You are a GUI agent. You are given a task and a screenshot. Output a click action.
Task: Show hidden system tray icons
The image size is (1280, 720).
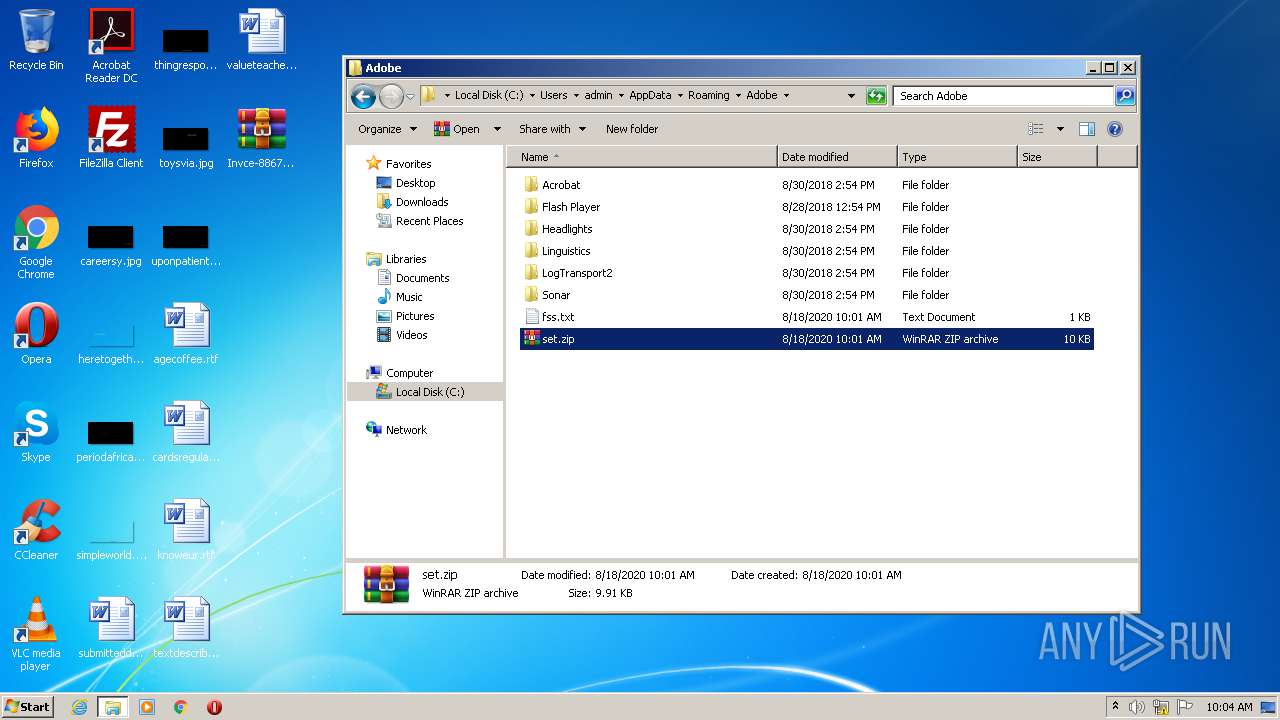pyautogui.click(x=1115, y=707)
